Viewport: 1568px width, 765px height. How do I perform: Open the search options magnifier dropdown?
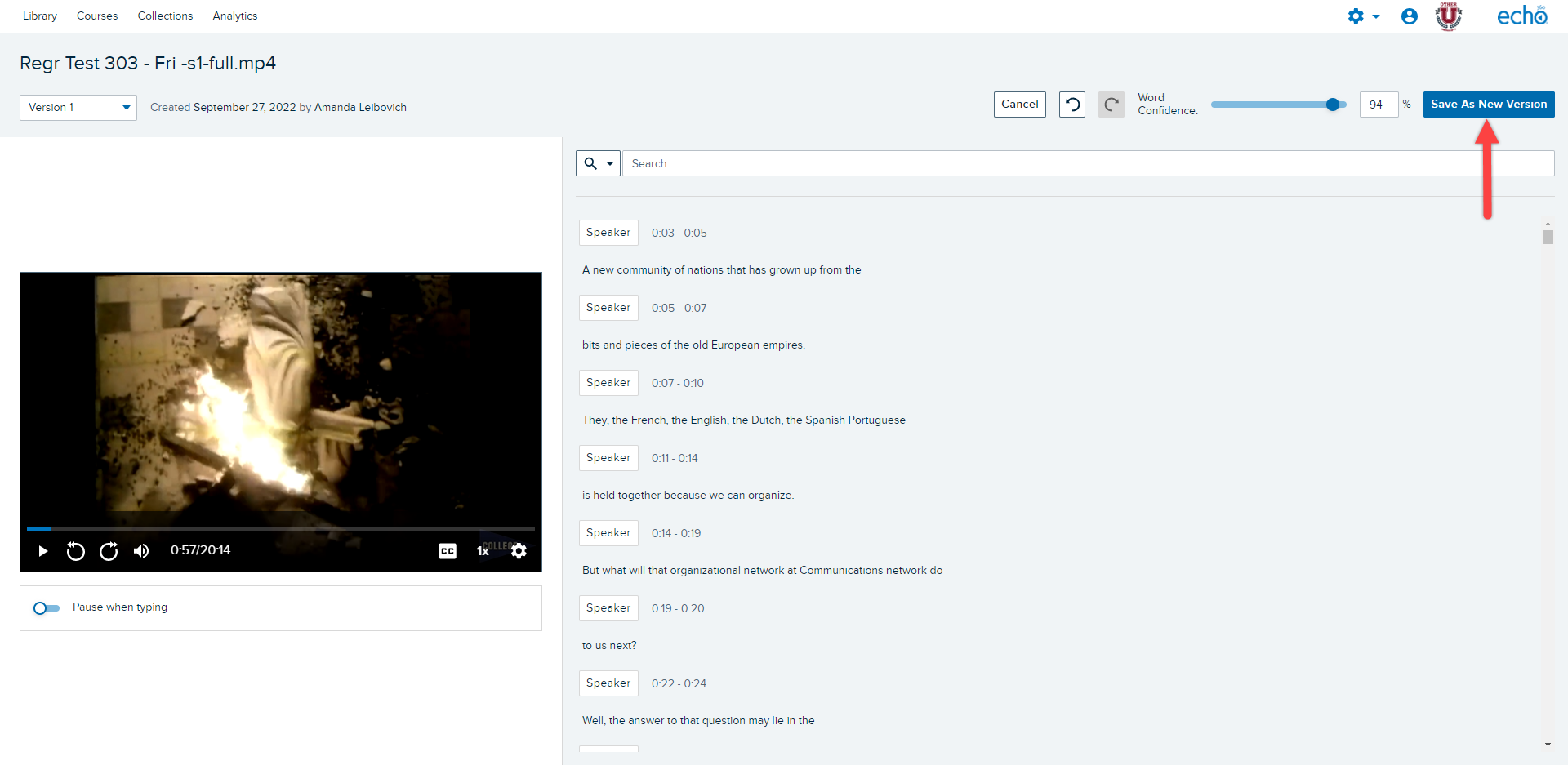point(599,163)
